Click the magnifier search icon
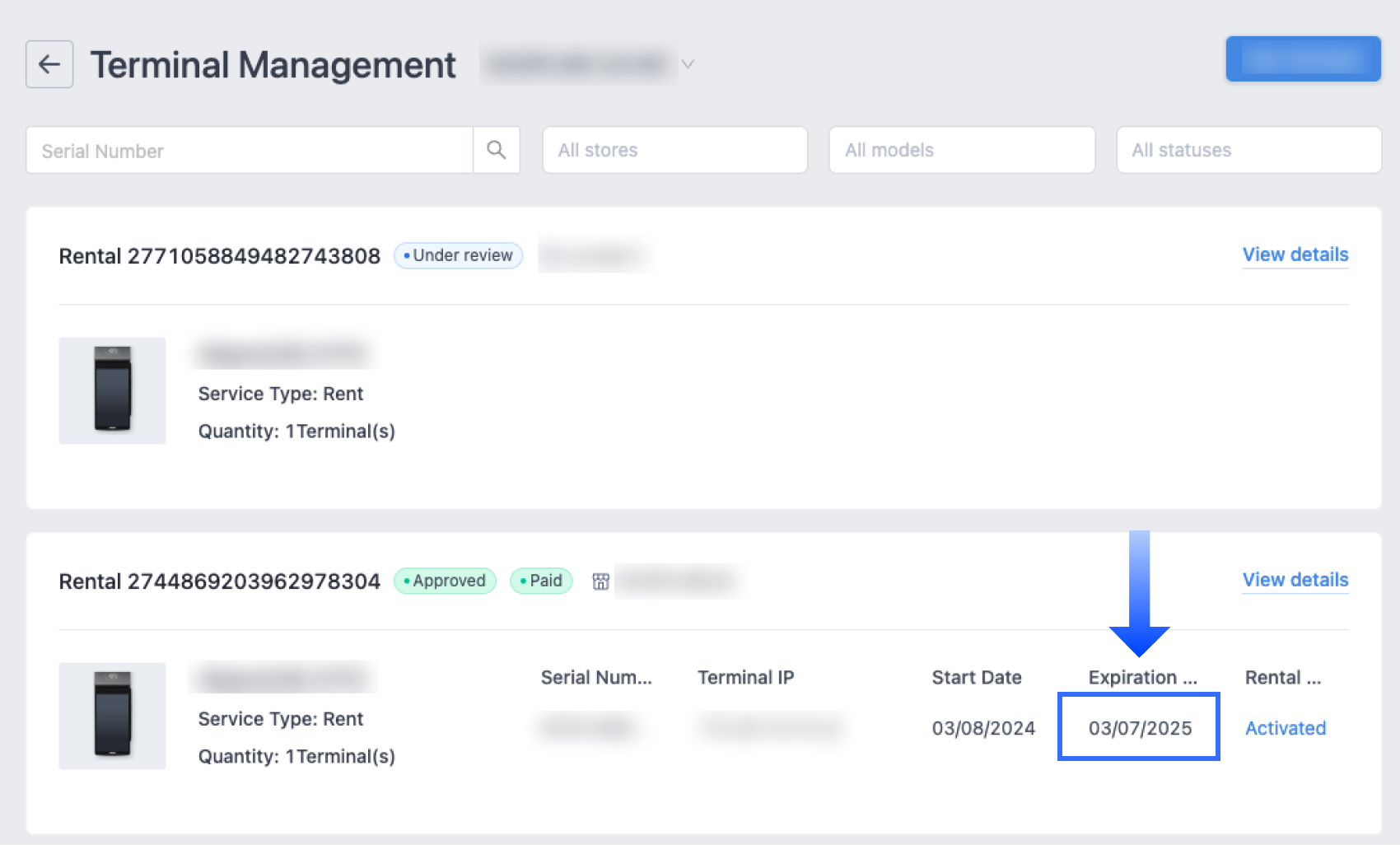 (x=496, y=150)
